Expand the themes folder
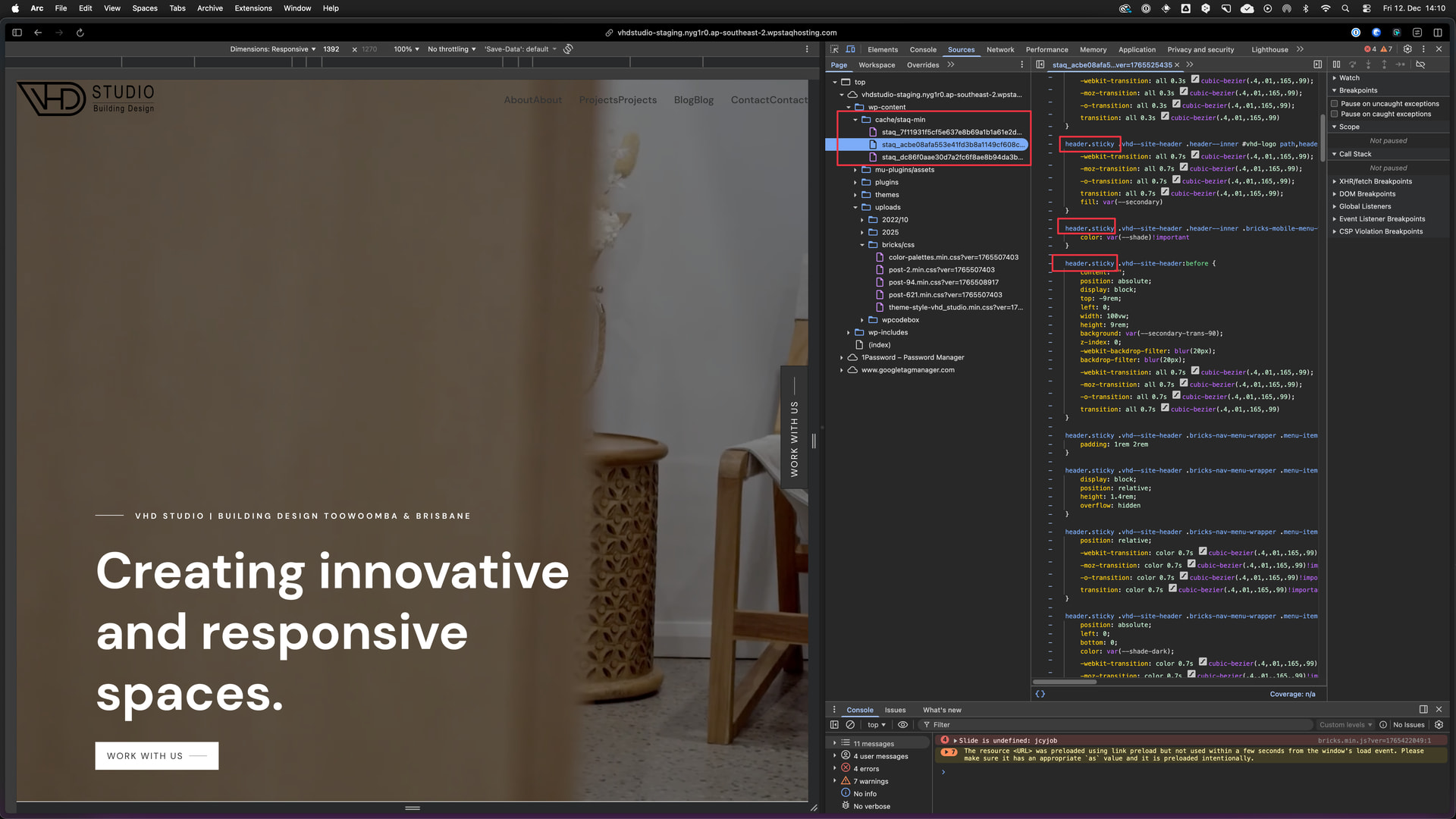Image resolution: width=1456 pixels, height=819 pixels. tap(855, 195)
